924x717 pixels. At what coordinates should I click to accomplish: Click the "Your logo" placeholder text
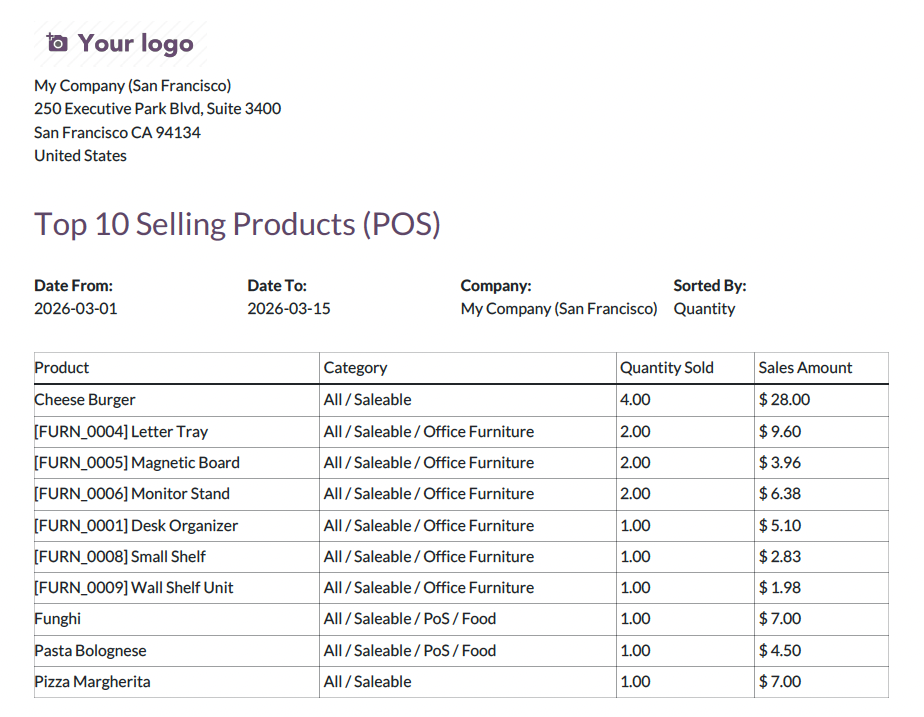tap(136, 44)
